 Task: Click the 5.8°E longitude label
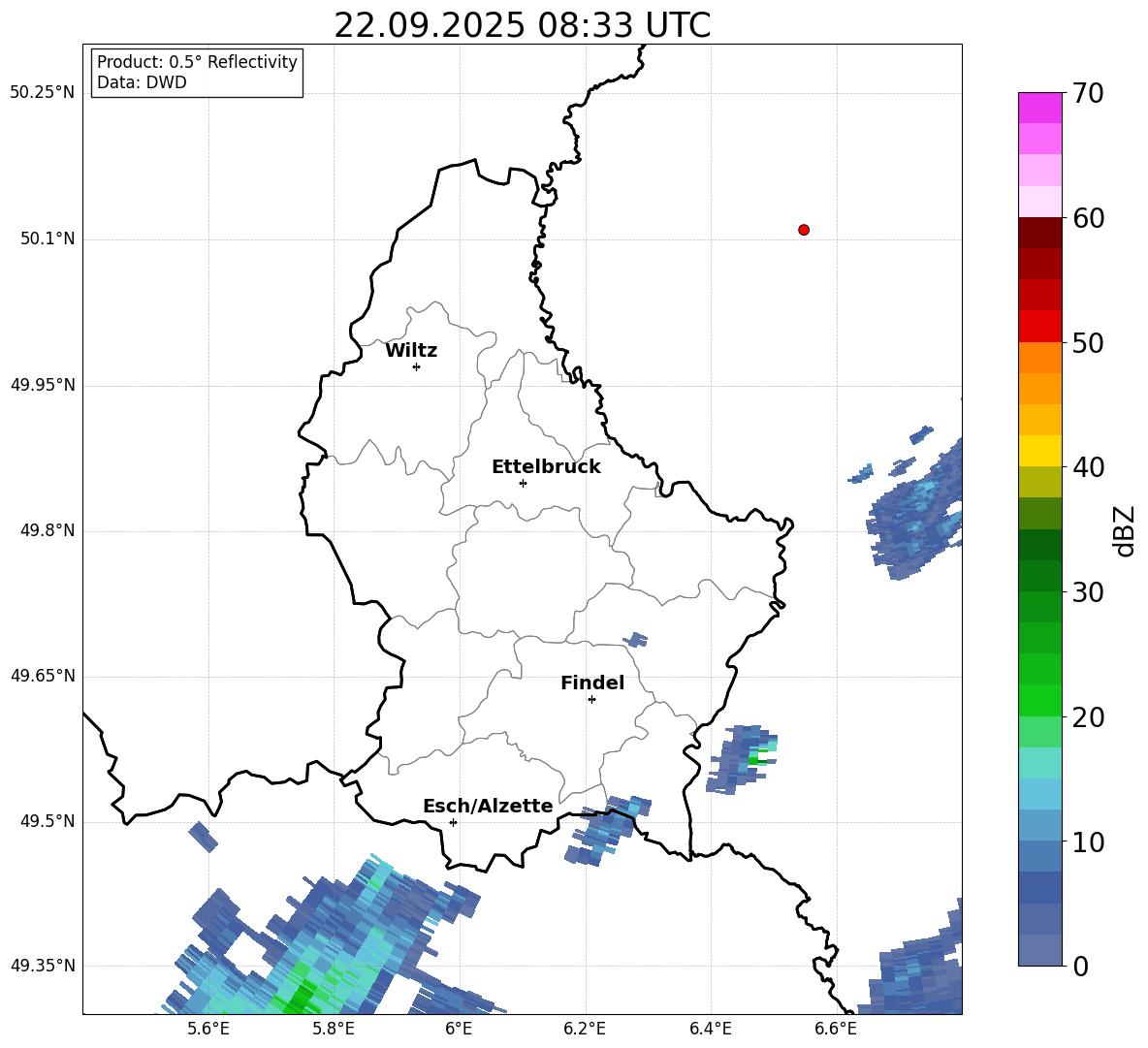click(334, 1029)
